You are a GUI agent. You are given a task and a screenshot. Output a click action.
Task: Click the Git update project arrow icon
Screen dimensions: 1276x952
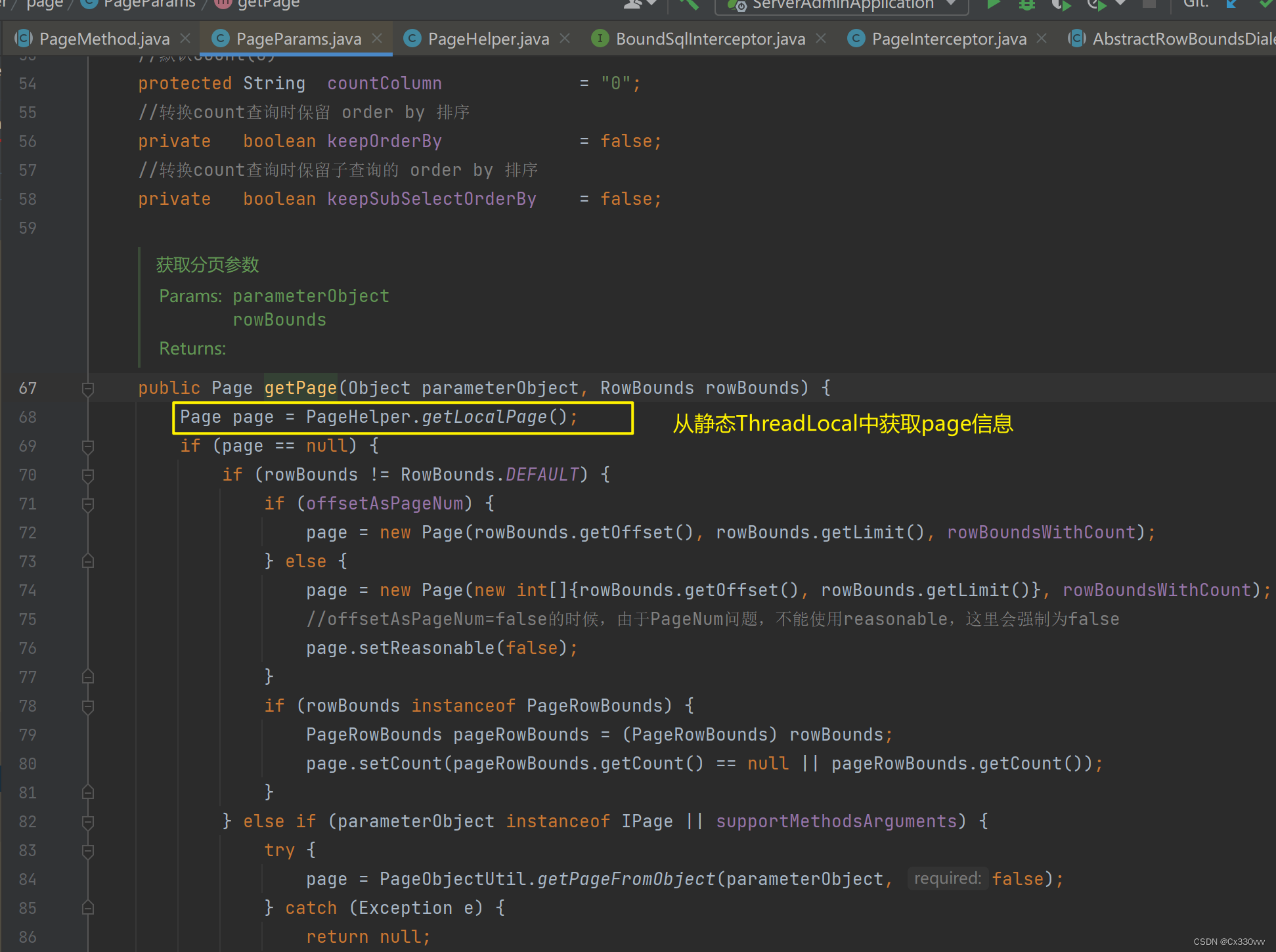tap(1231, 4)
